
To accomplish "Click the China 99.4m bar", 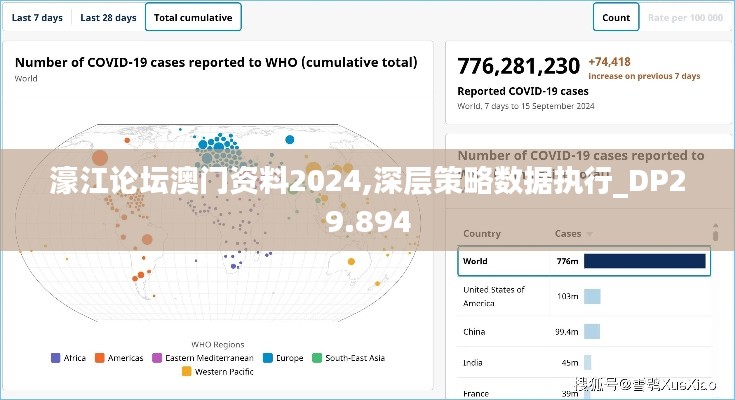I will pos(592,332).
